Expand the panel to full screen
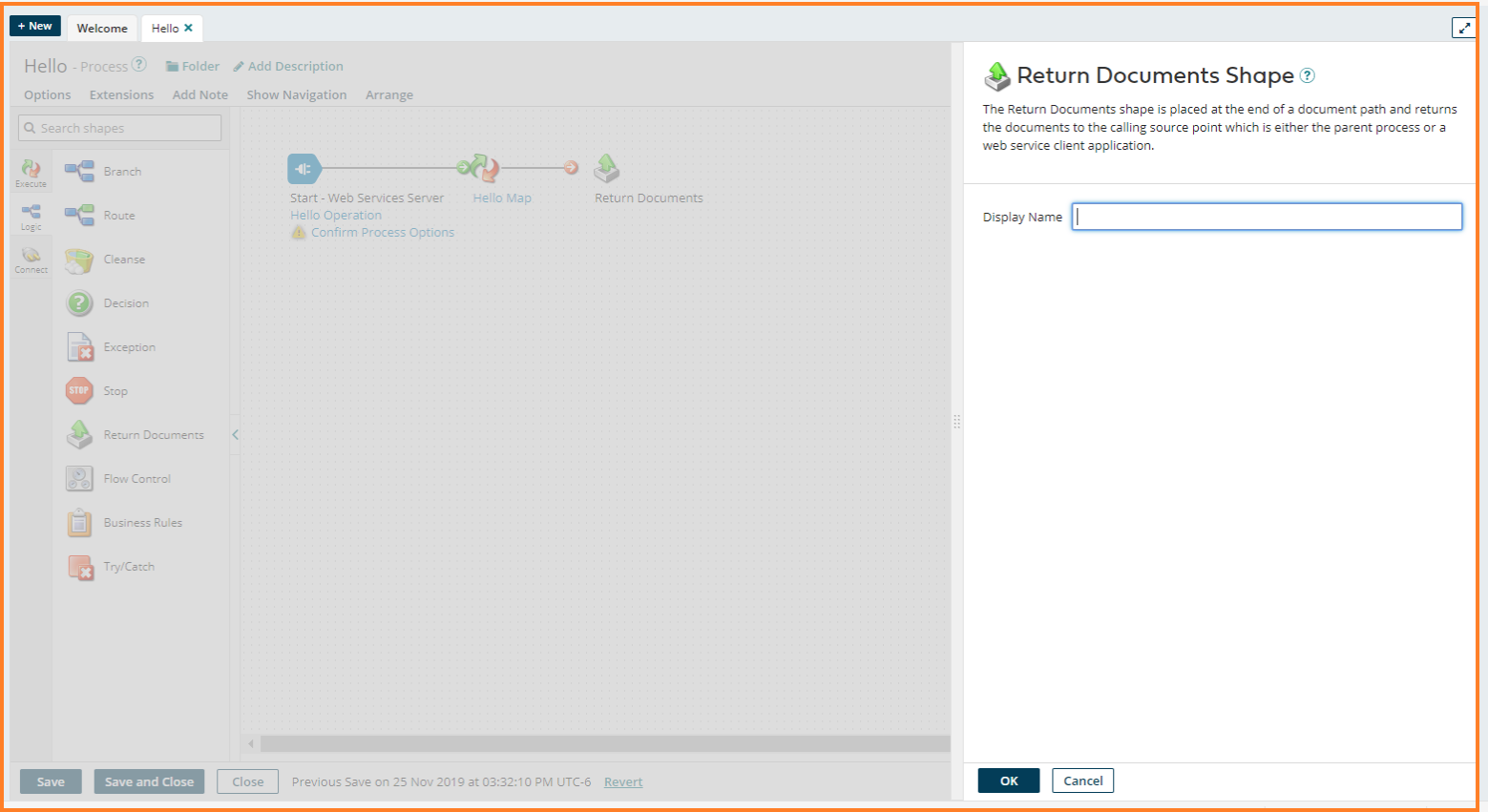This screenshot has width=1488, height=812. pos(1463,28)
